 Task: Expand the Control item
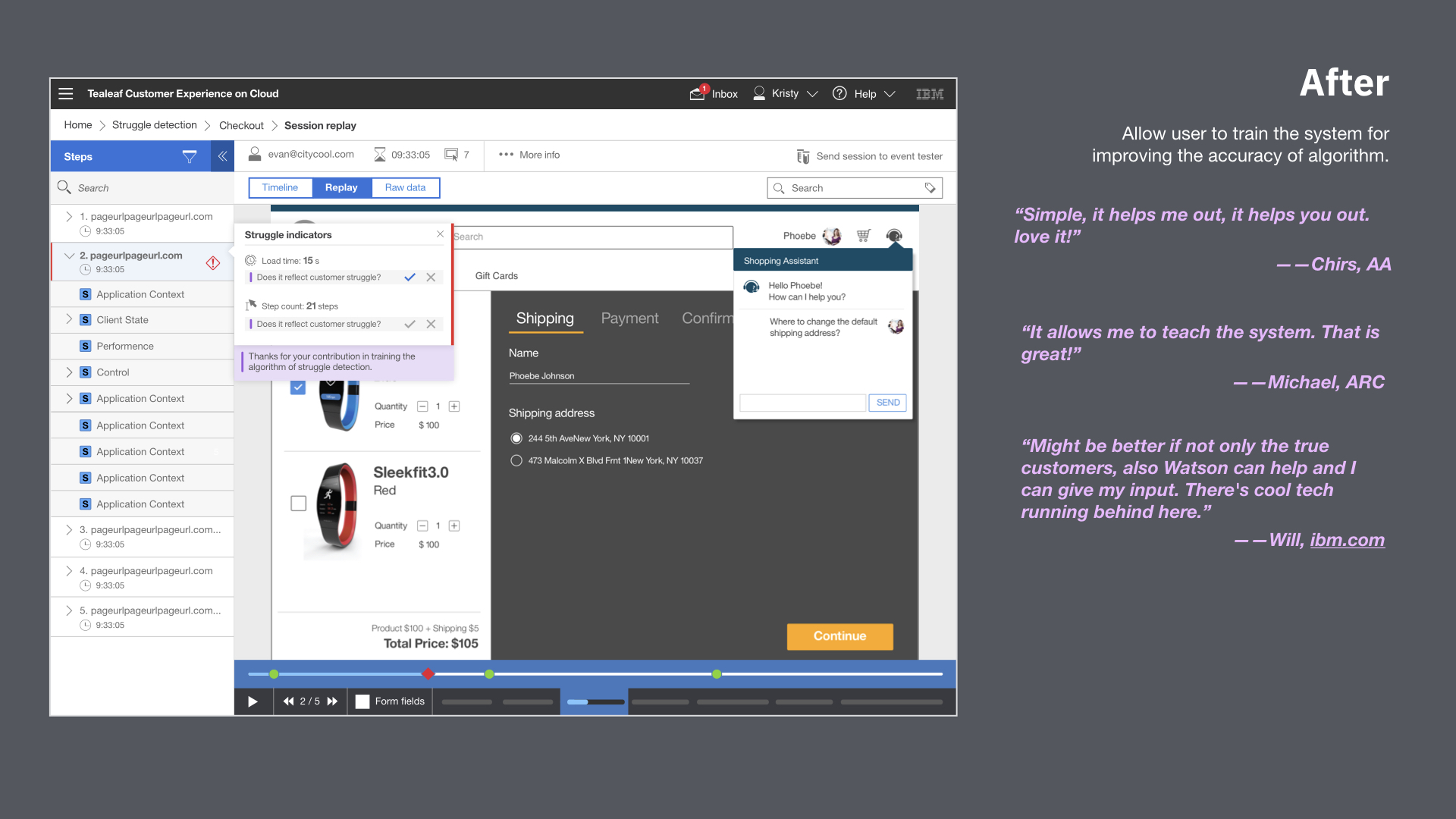(69, 372)
